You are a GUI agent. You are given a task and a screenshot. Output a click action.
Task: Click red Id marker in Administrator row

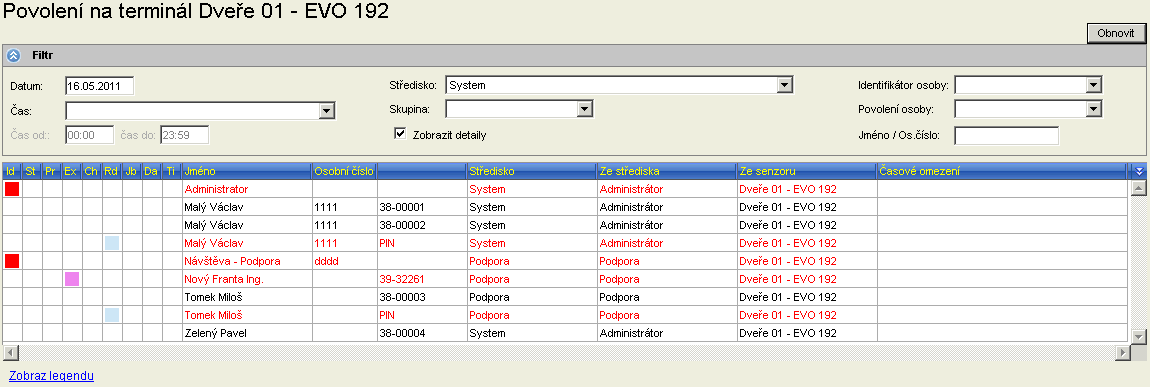[12, 189]
